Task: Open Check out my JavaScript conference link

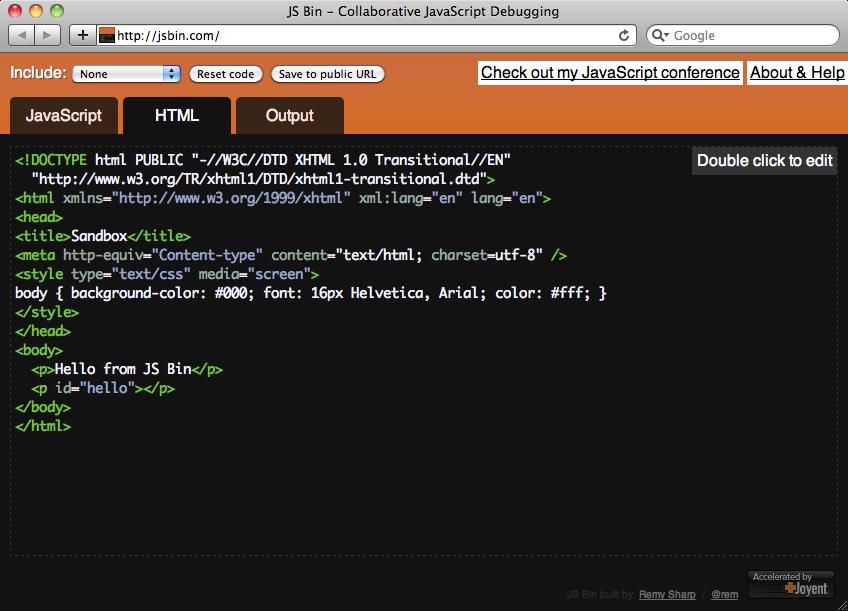Action: point(610,72)
